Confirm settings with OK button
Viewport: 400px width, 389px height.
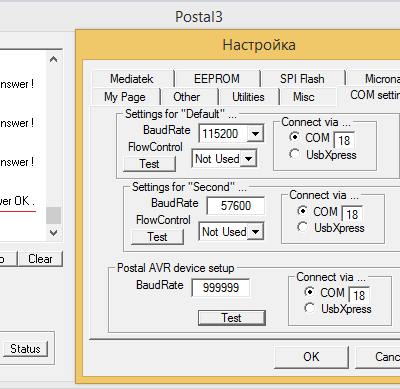pos(311,357)
